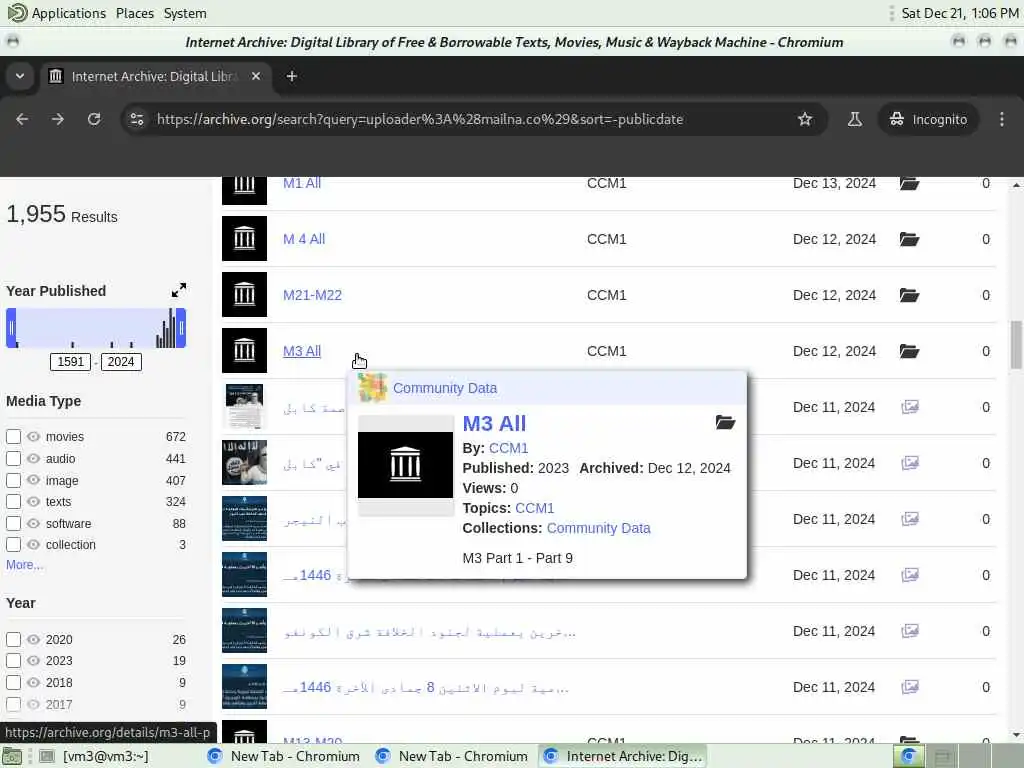Toggle eye icon next to texts
Viewport: 1024px width, 768px height.
[x=33, y=502]
